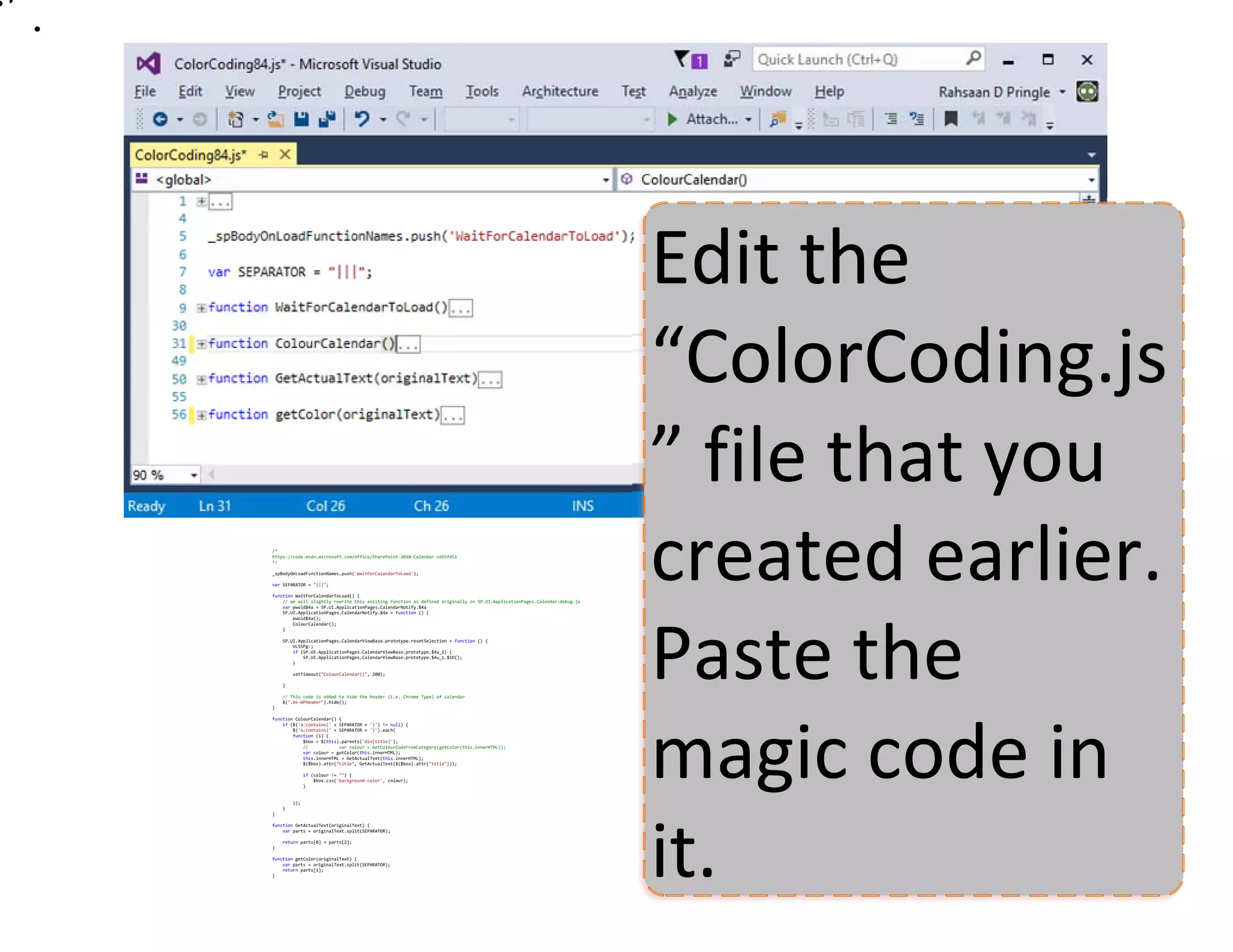Click the Redo arrow icon
Screen dimensions: 1233x952
[x=403, y=119]
